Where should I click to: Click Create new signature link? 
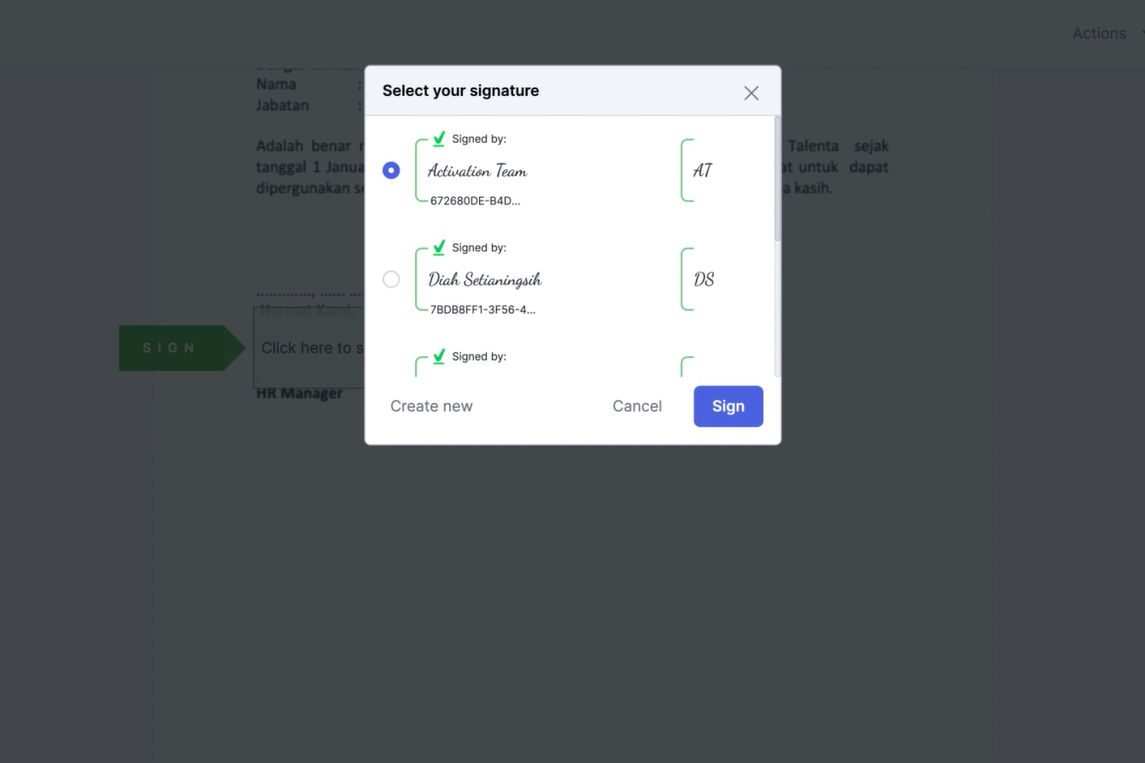(432, 406)
